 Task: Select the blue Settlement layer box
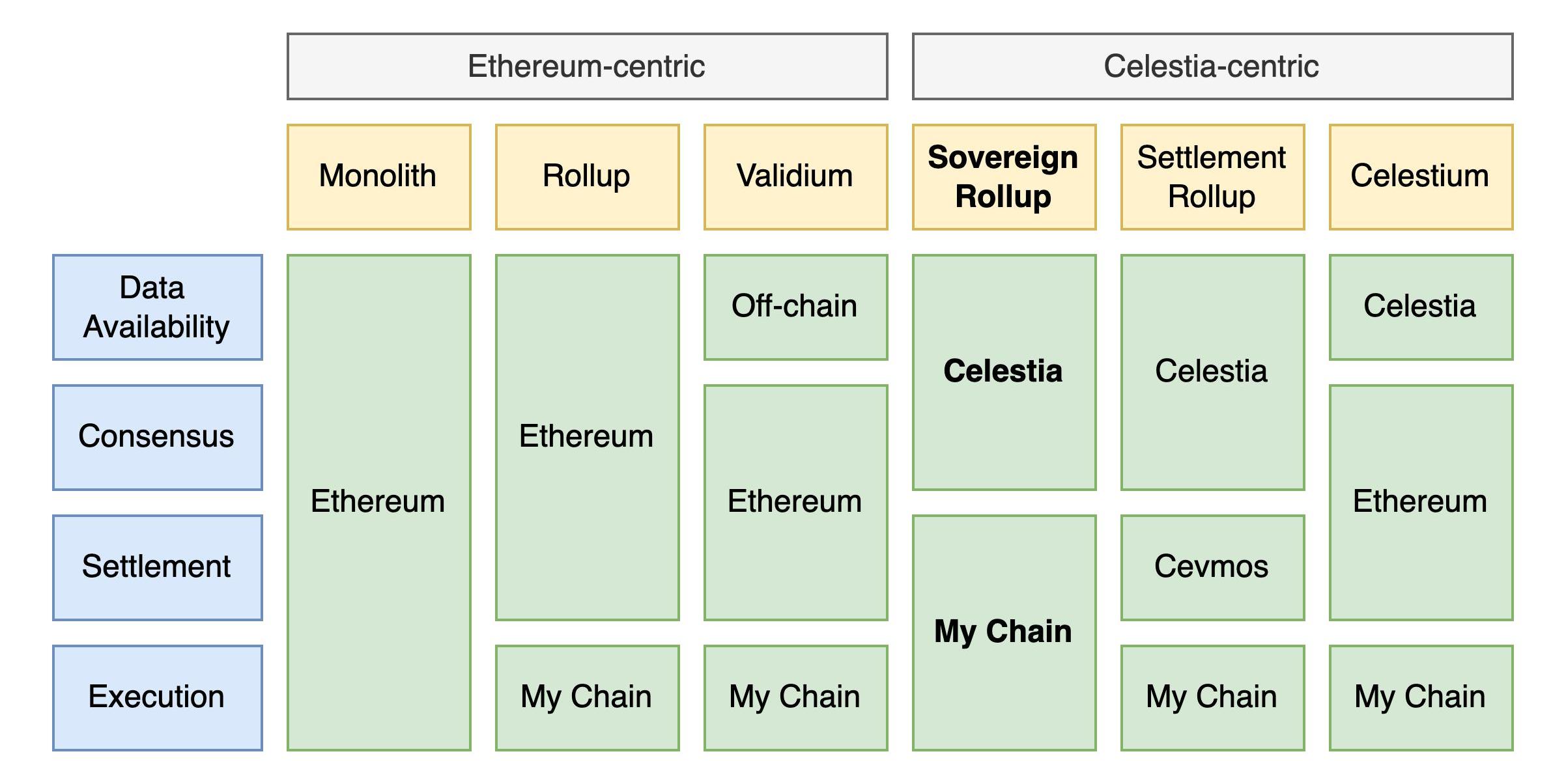click(157, 567)
